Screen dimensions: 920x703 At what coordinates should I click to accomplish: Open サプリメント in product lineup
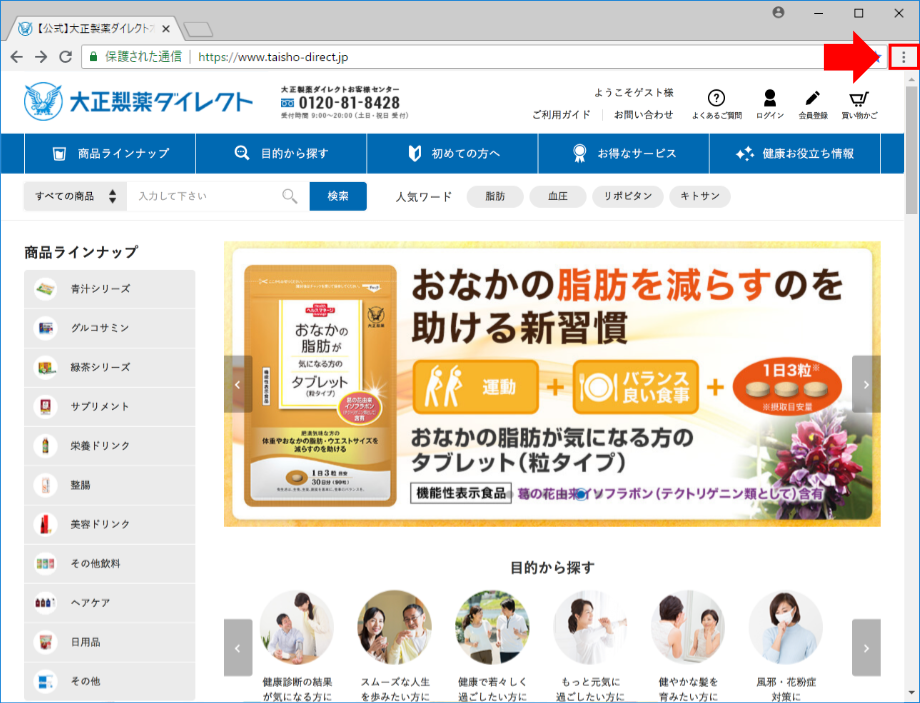[x=110, y=407]
